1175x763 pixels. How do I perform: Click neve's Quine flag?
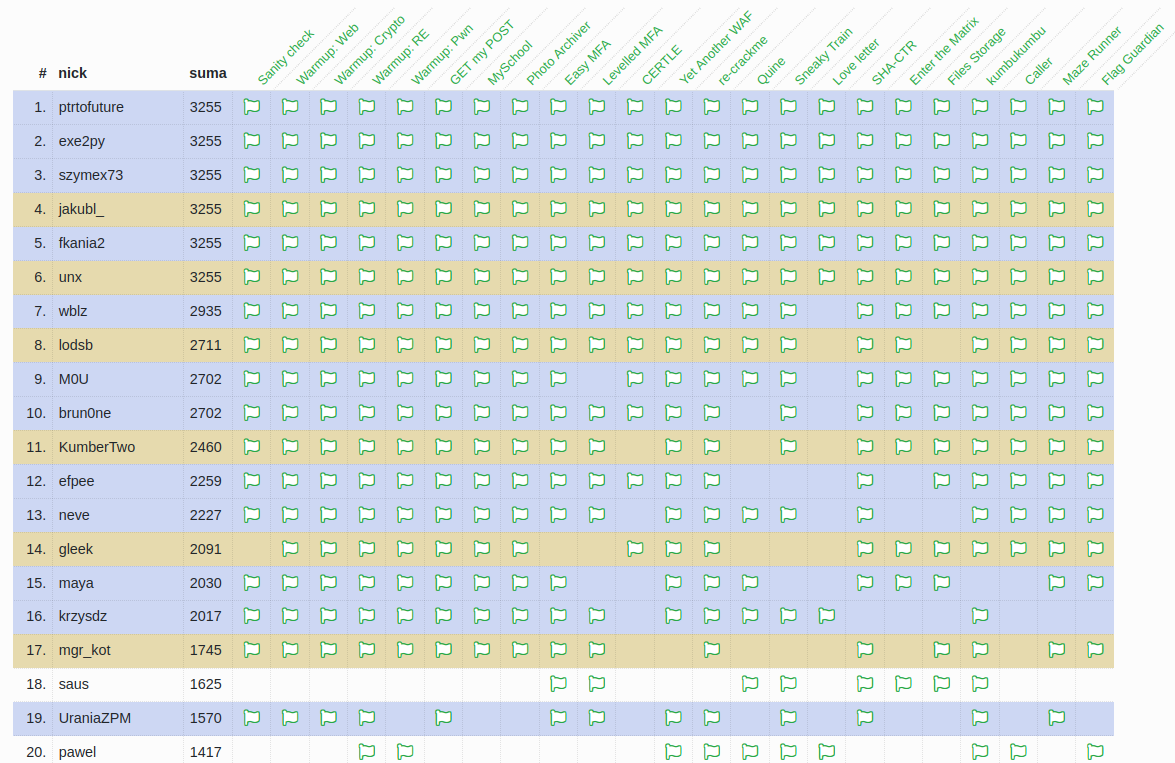[x=750, y=515]
